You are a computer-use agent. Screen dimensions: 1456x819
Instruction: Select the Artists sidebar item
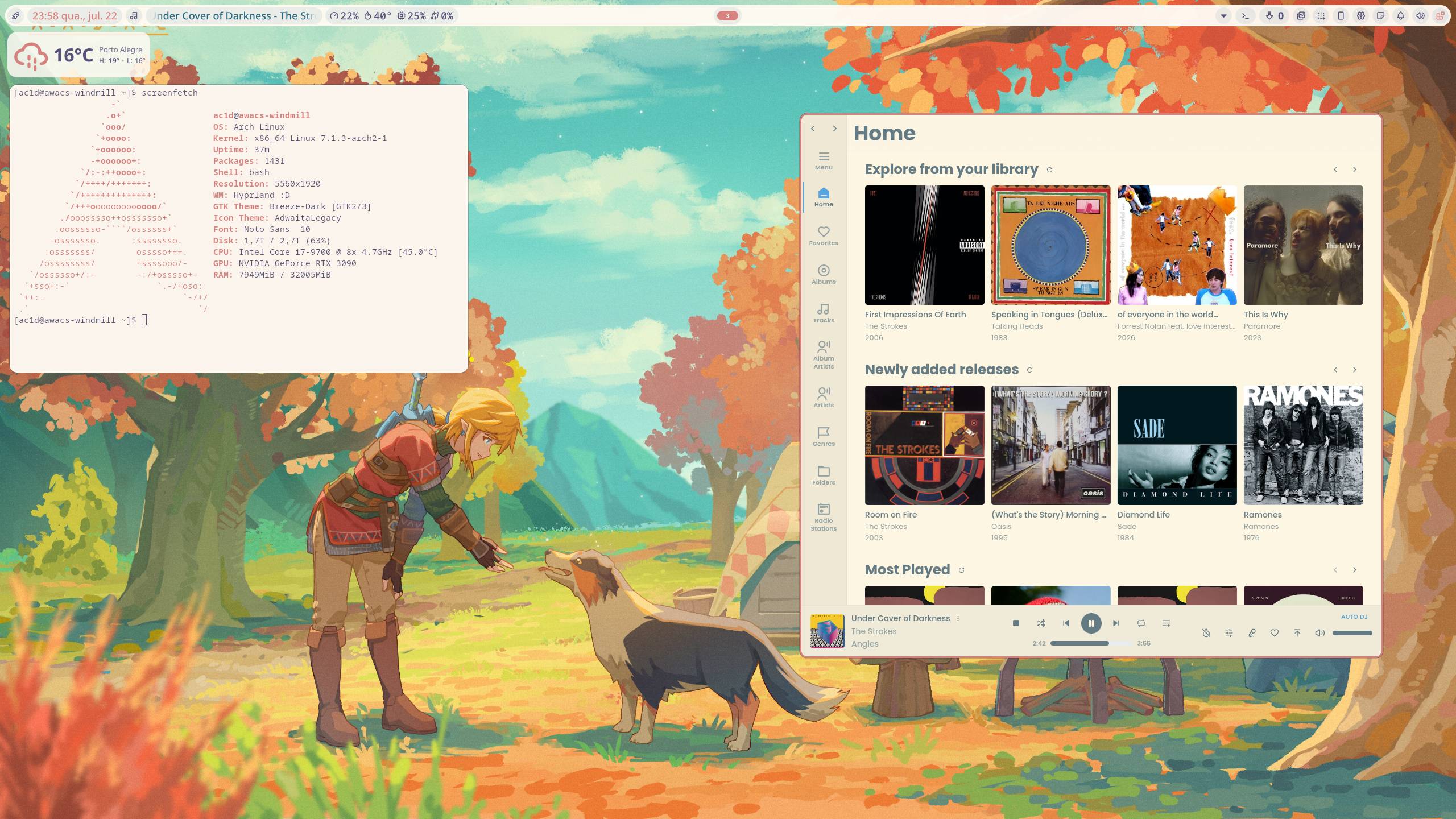click(823, 398)
